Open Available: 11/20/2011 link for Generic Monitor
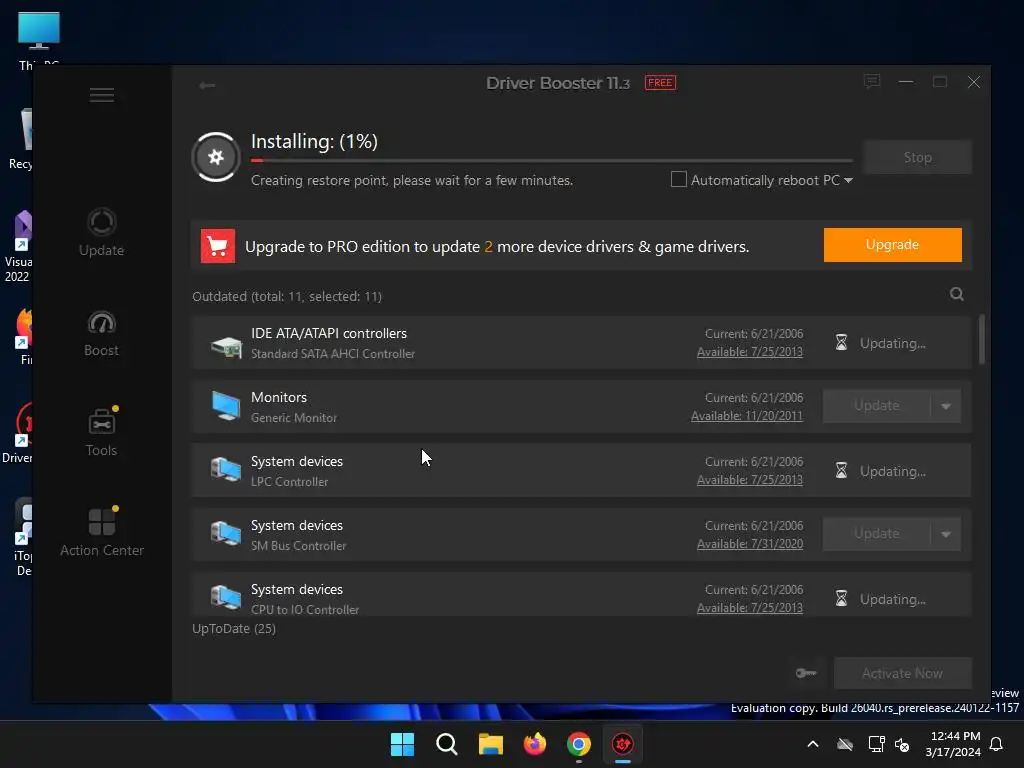Screen dimensions: 1024x768 [x=746, y=416]
